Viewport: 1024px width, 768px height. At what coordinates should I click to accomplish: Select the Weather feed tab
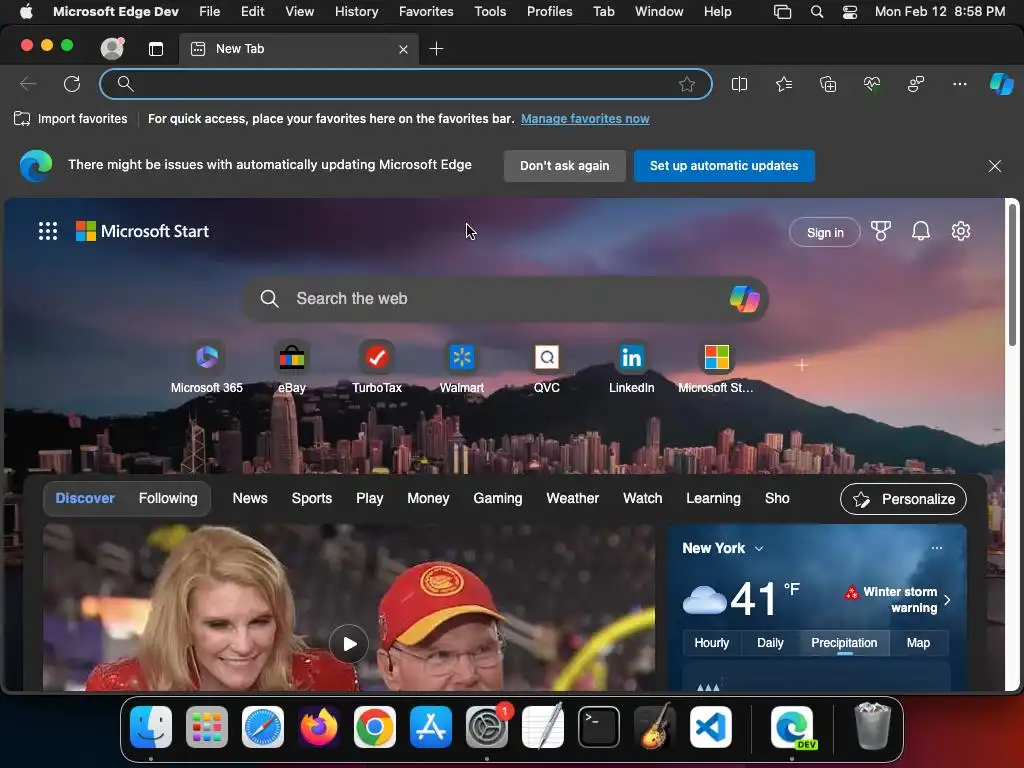[x=573, y=498]
